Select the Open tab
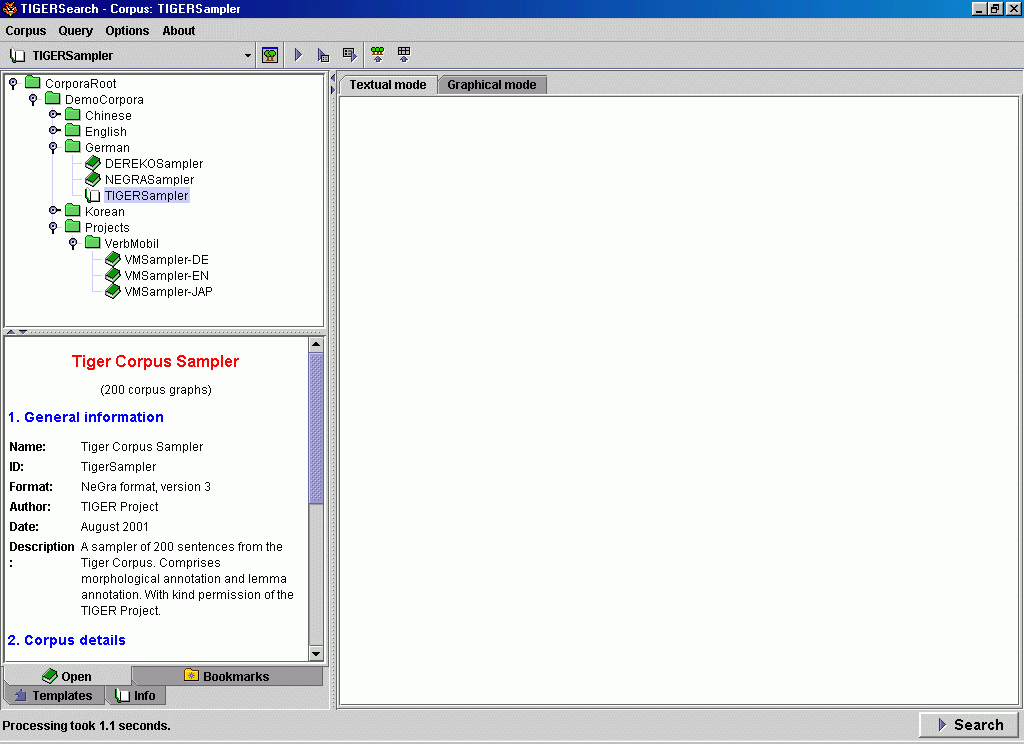 [x=67, y=676]
